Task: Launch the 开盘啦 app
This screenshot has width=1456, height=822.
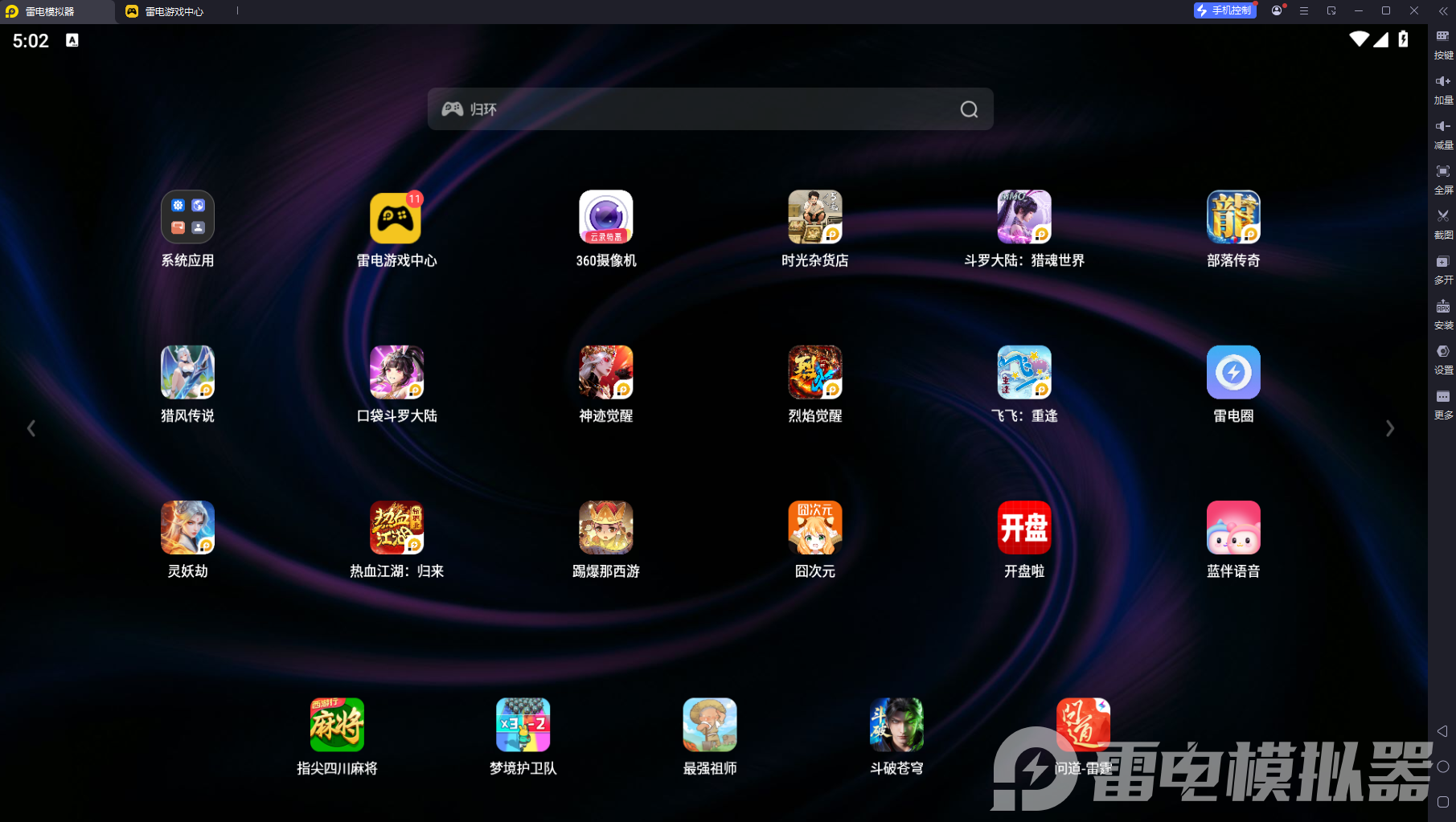Action: 1023,527
